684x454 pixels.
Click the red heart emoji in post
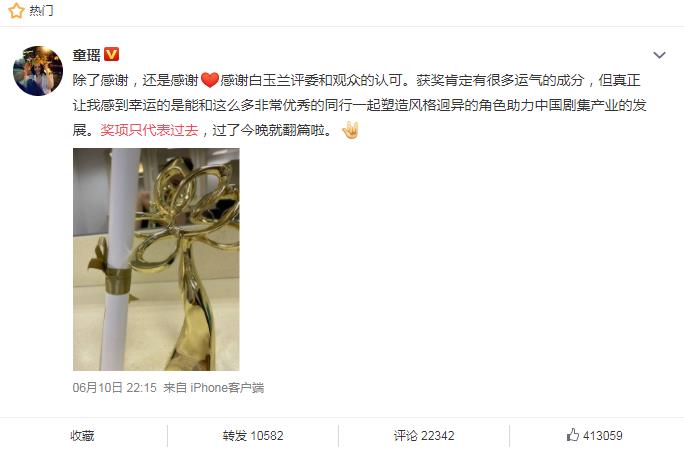(x=209, y=80)
